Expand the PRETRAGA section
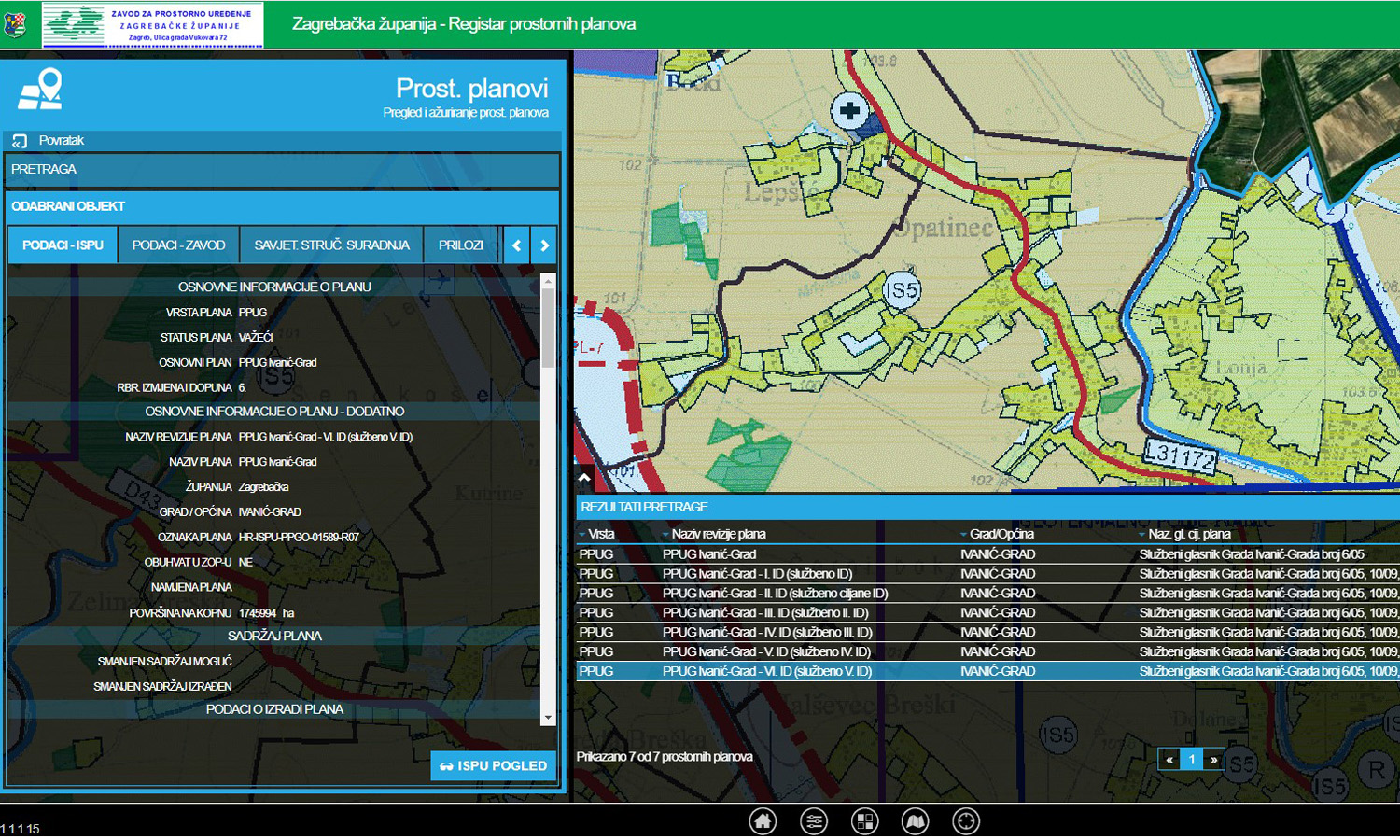Viewport: 1400px width, 840px height. 280,170
